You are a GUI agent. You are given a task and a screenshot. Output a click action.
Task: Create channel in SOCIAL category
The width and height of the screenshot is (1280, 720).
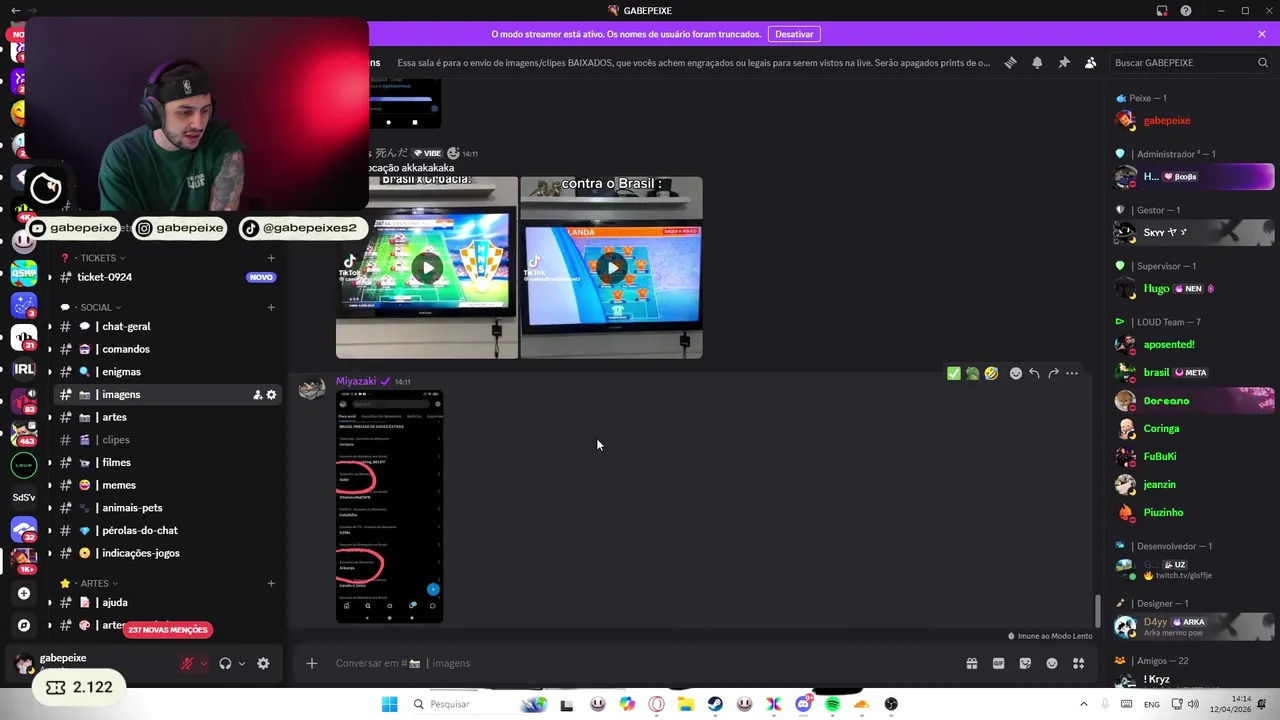271,307
